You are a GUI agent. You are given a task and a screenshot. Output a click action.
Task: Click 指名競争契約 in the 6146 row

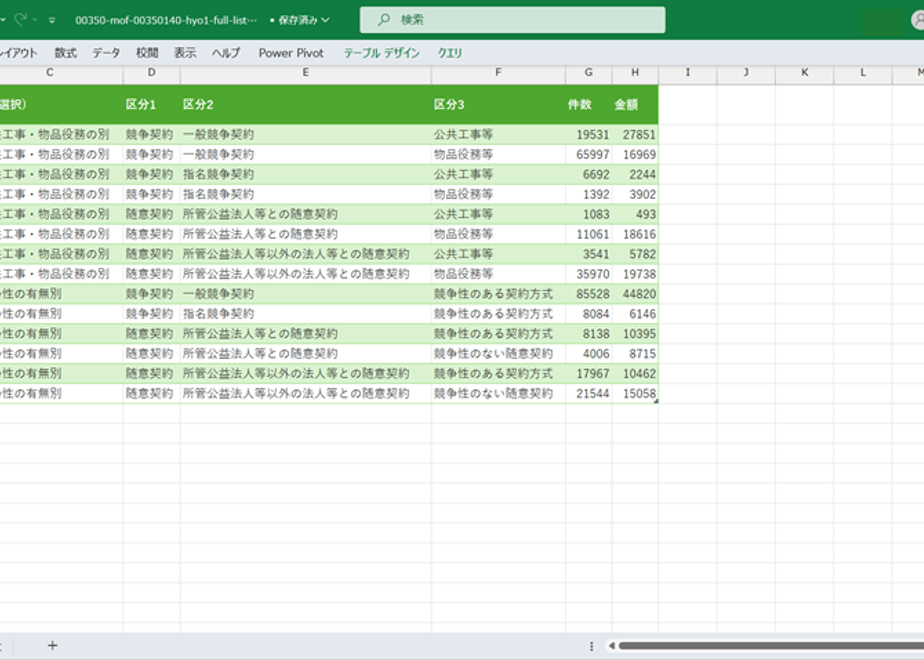(218, 314)
